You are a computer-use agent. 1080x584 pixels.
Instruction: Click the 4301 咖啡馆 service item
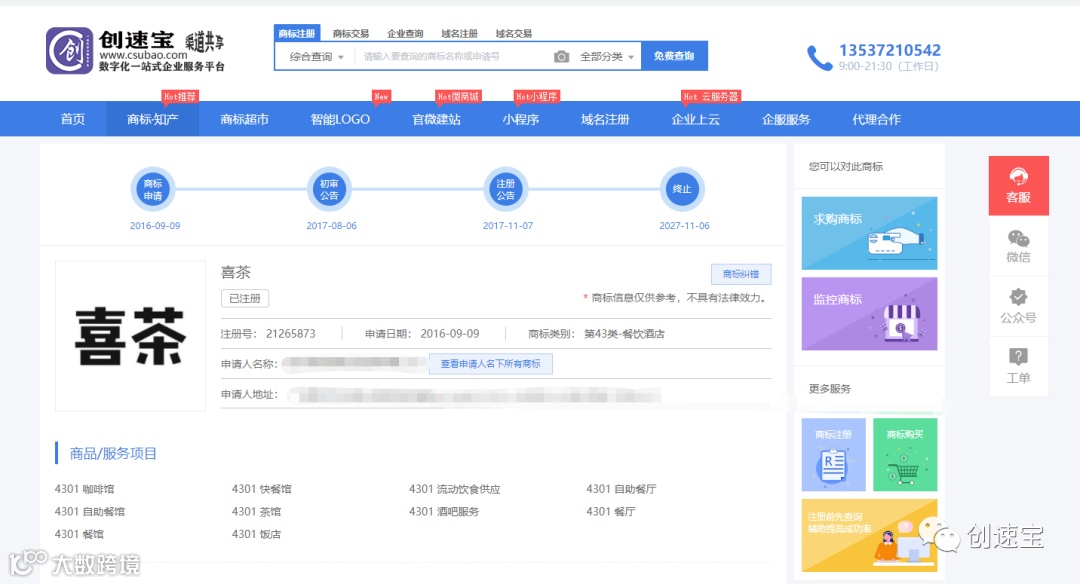(85, 489)
